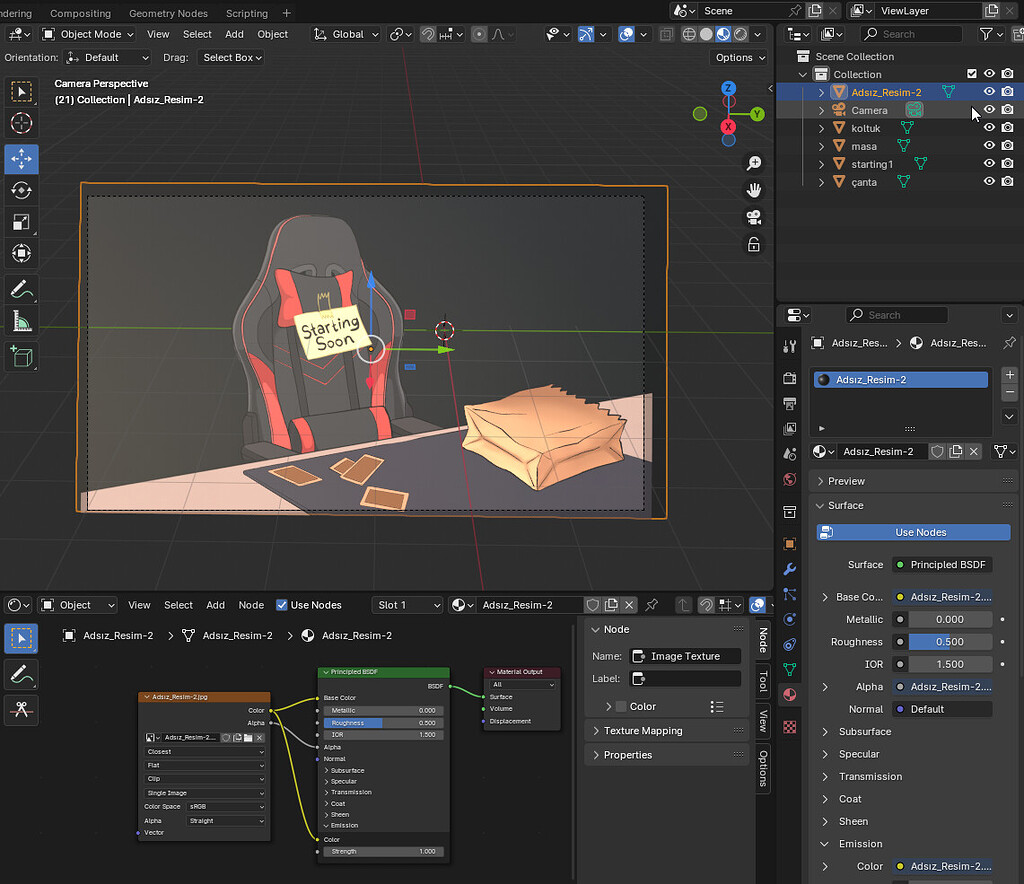Open the Output properties tab
Screen dimensions: 1024x884
tap(790, 403)
